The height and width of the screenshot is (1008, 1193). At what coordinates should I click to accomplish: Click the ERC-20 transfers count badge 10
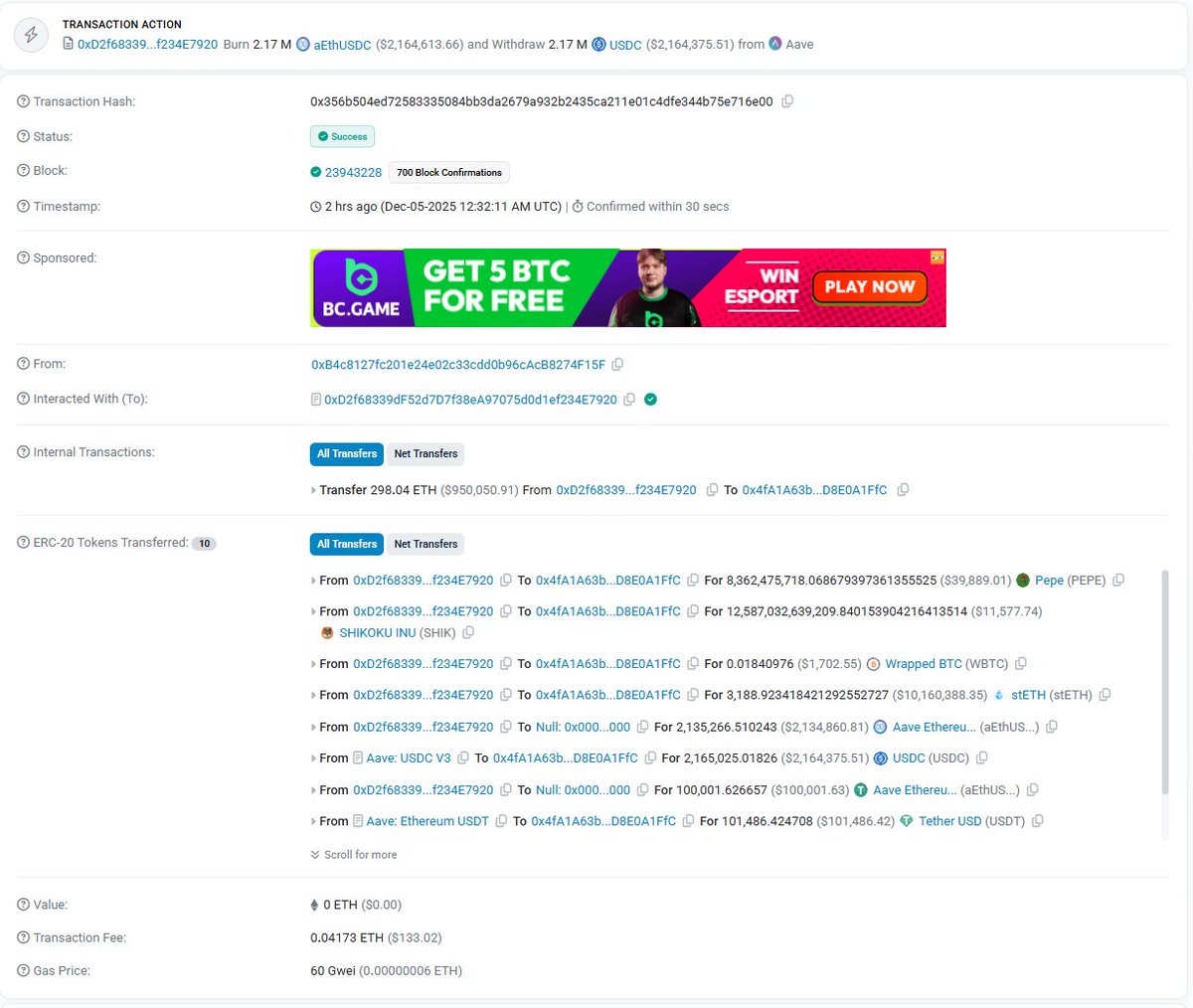(x=204, y=544)
